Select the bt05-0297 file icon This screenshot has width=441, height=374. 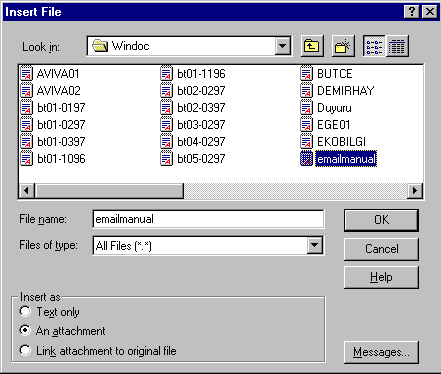click(x=167, y=159)
